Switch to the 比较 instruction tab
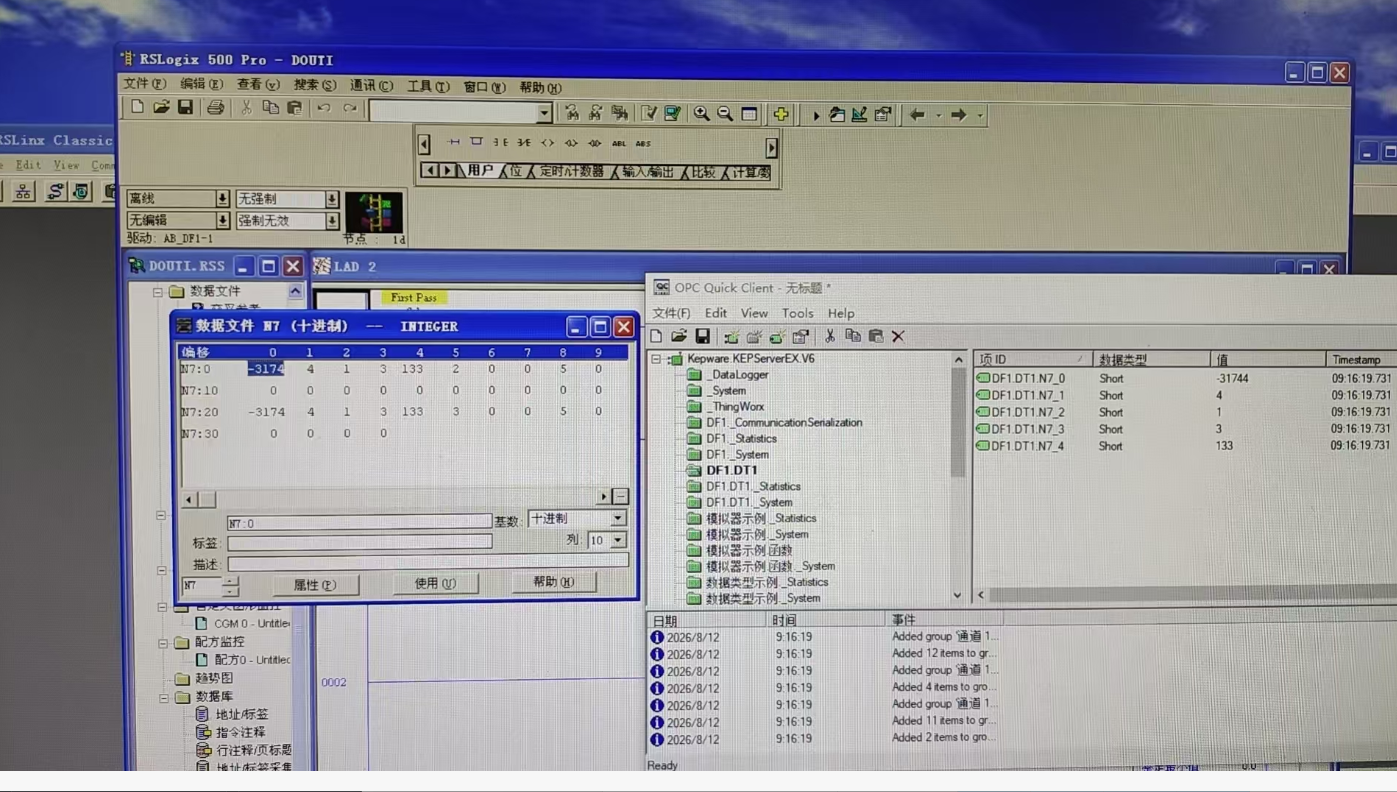This screenshot has height=792, width=1397. tap(703, 172)
